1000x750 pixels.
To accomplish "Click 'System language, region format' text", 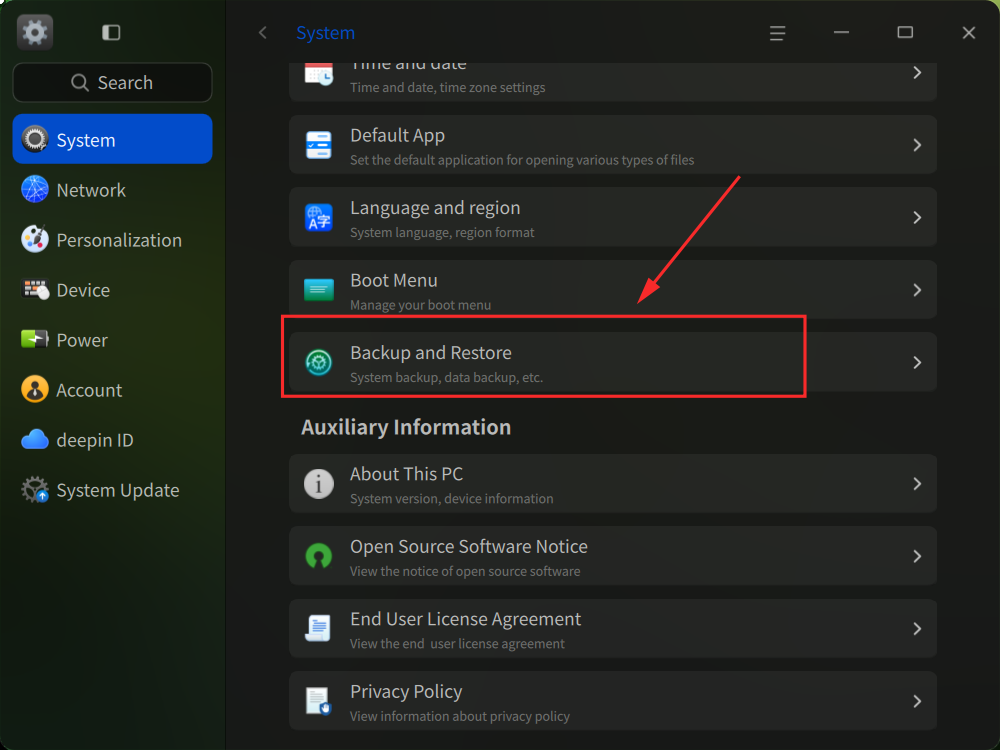I will 442,233.
